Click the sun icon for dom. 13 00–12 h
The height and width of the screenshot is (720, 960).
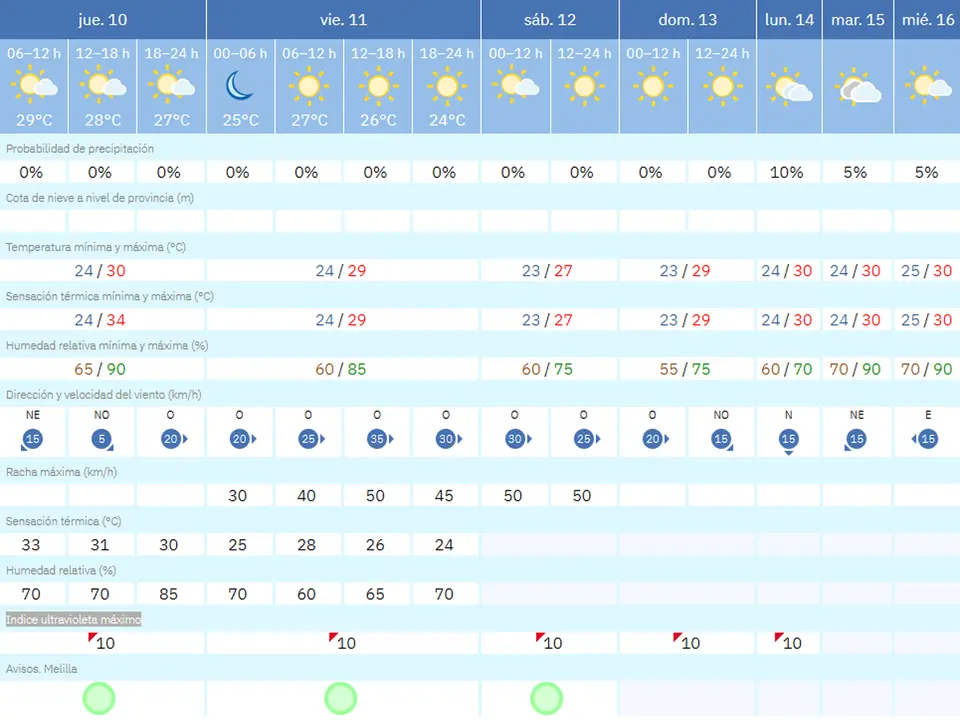[653, 87]
